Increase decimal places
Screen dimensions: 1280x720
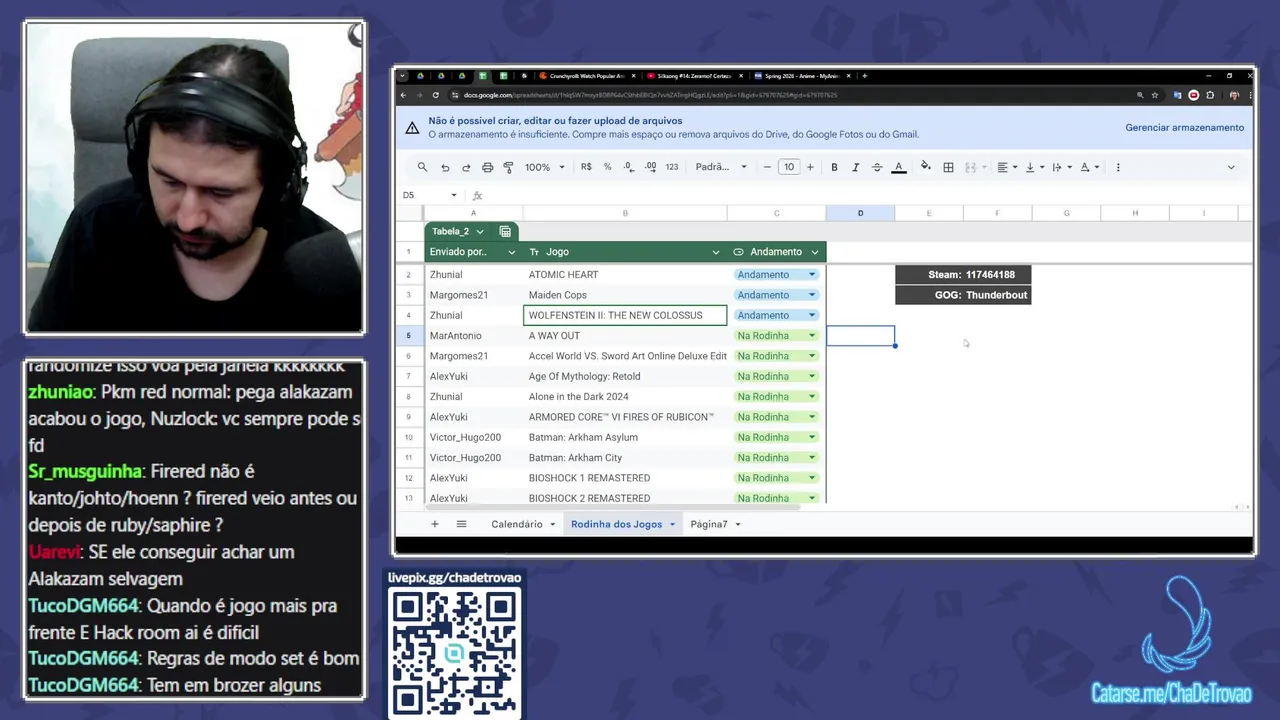tap(651, 167)
